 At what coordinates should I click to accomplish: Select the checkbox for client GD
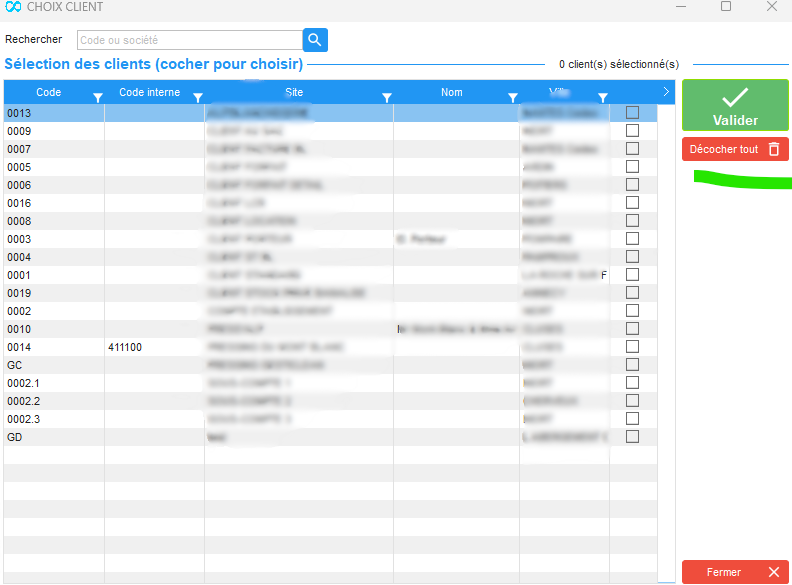point(632,437)
